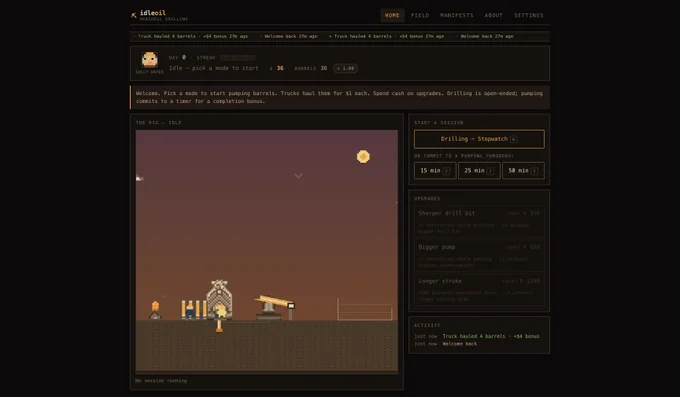Click the streak progress bar

(238, 57)
